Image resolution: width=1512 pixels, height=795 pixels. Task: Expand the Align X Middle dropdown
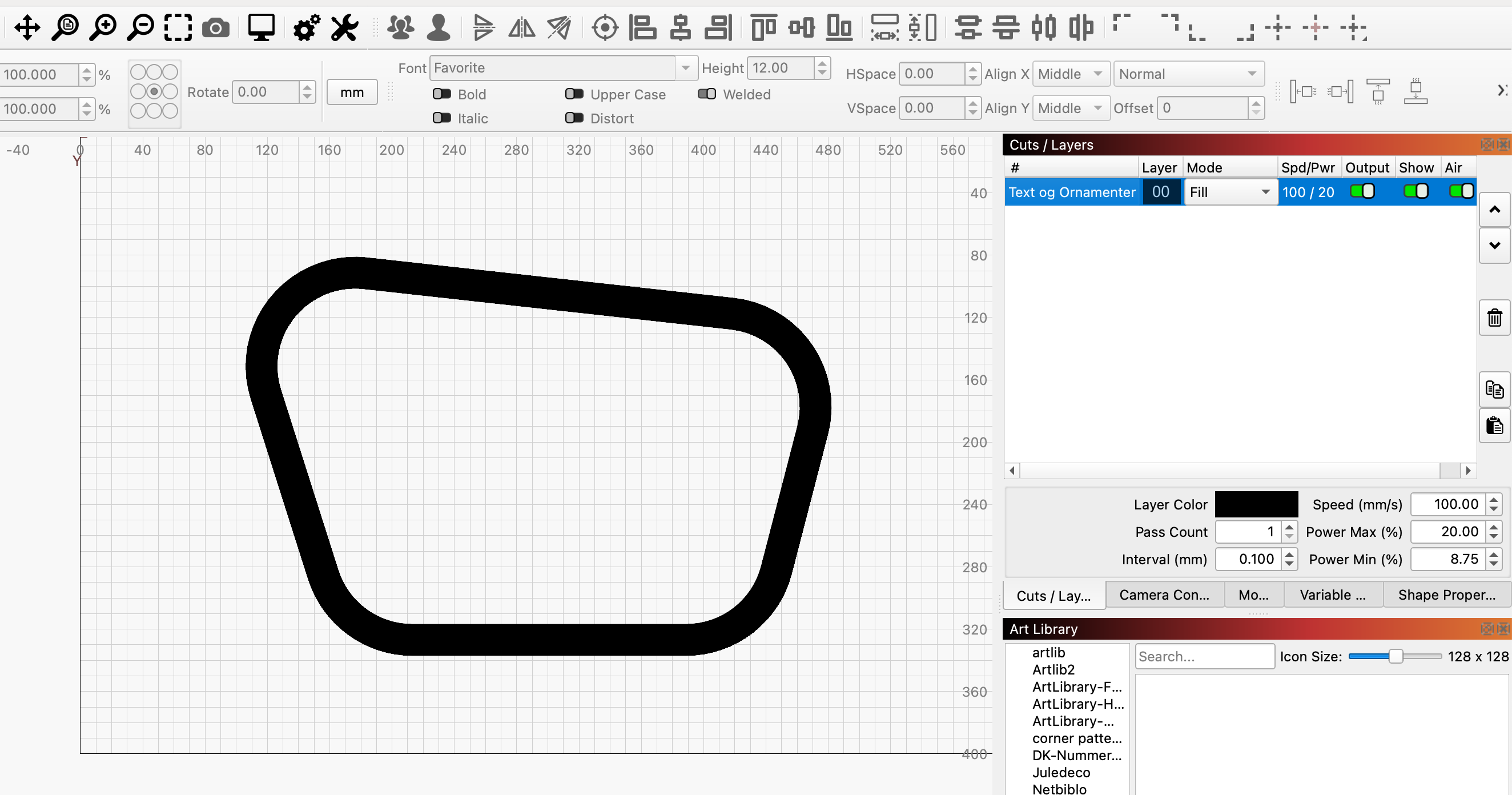(x=1070, y=74)
